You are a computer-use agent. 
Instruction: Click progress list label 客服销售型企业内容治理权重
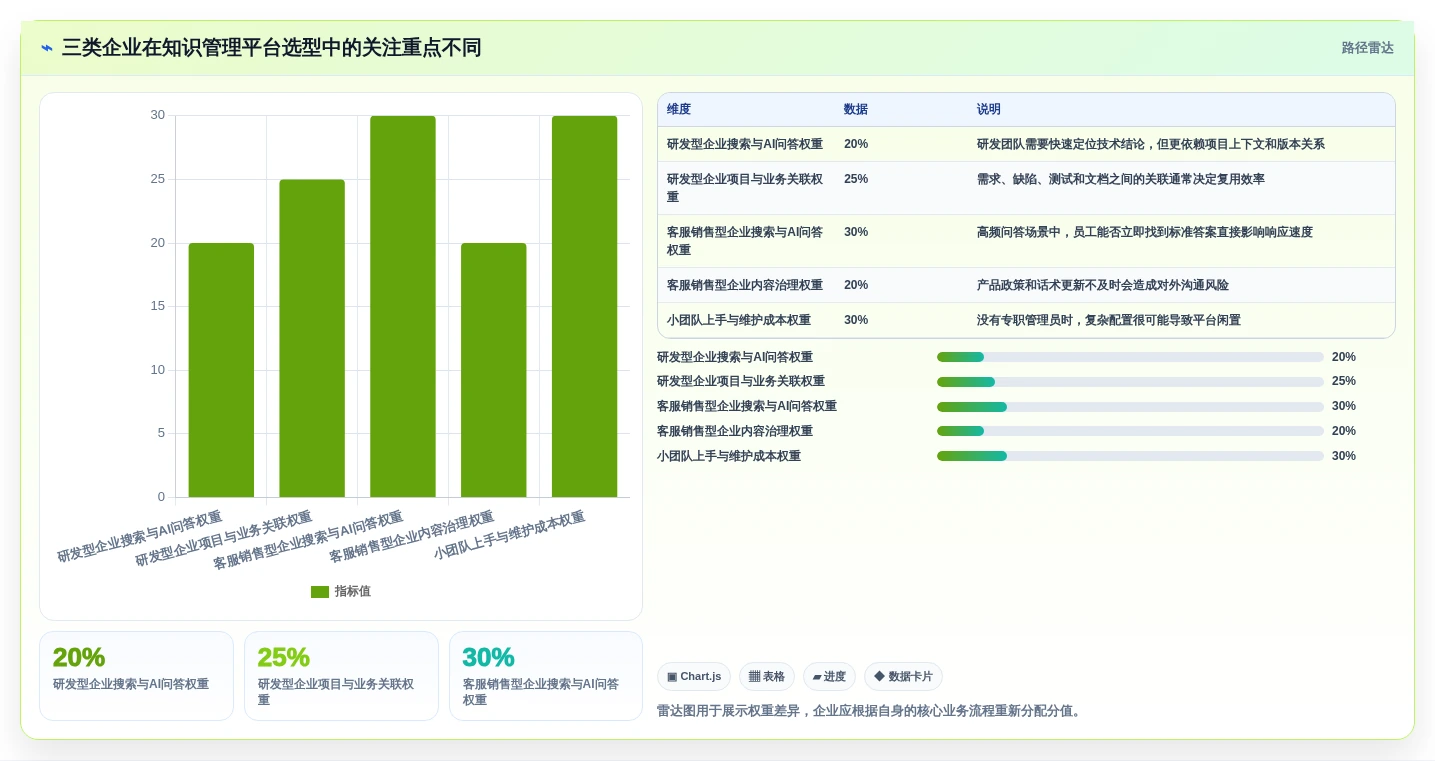click(x=735, y=432)
